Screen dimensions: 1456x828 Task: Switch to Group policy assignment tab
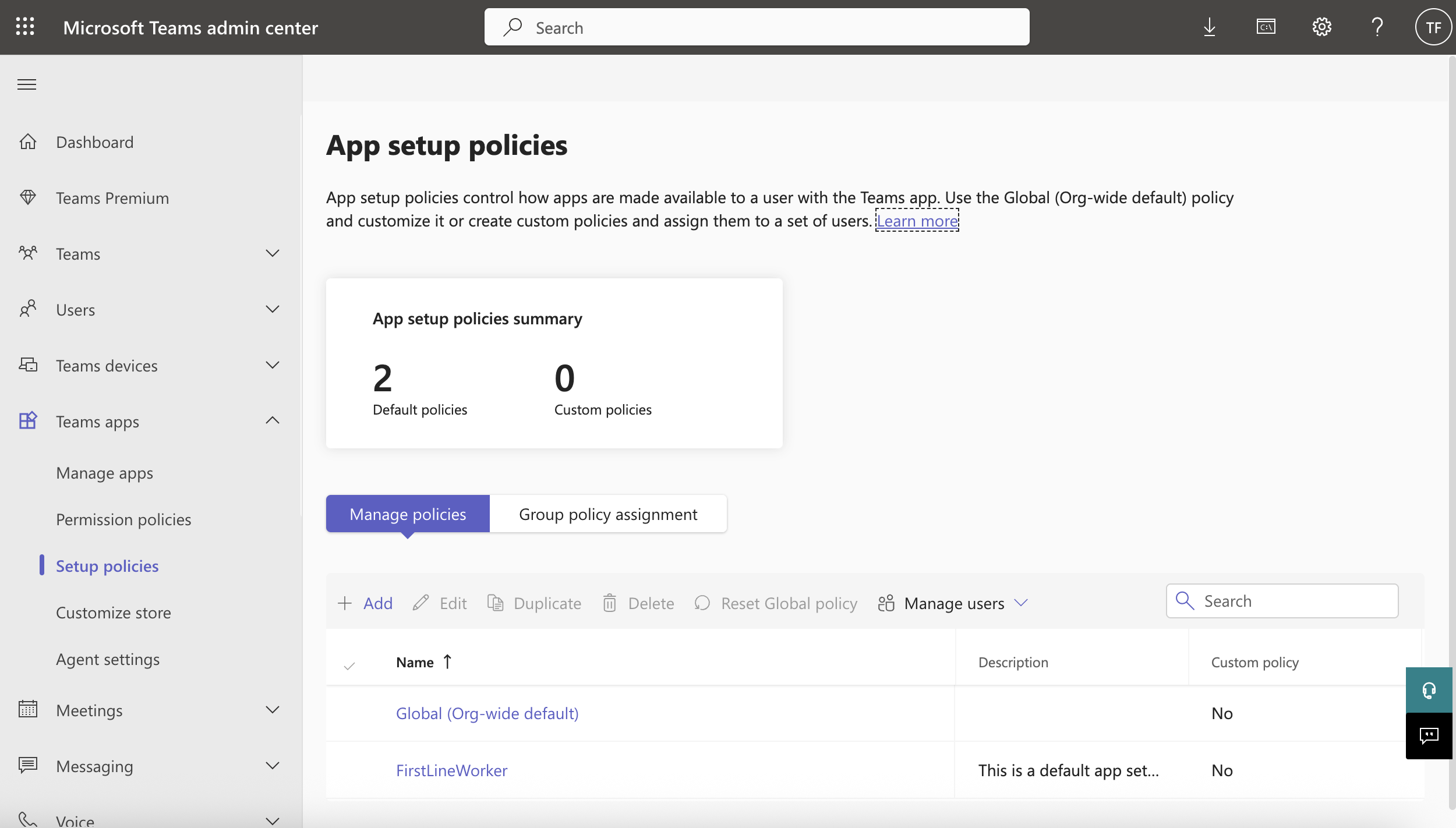[x=608, y=514]
